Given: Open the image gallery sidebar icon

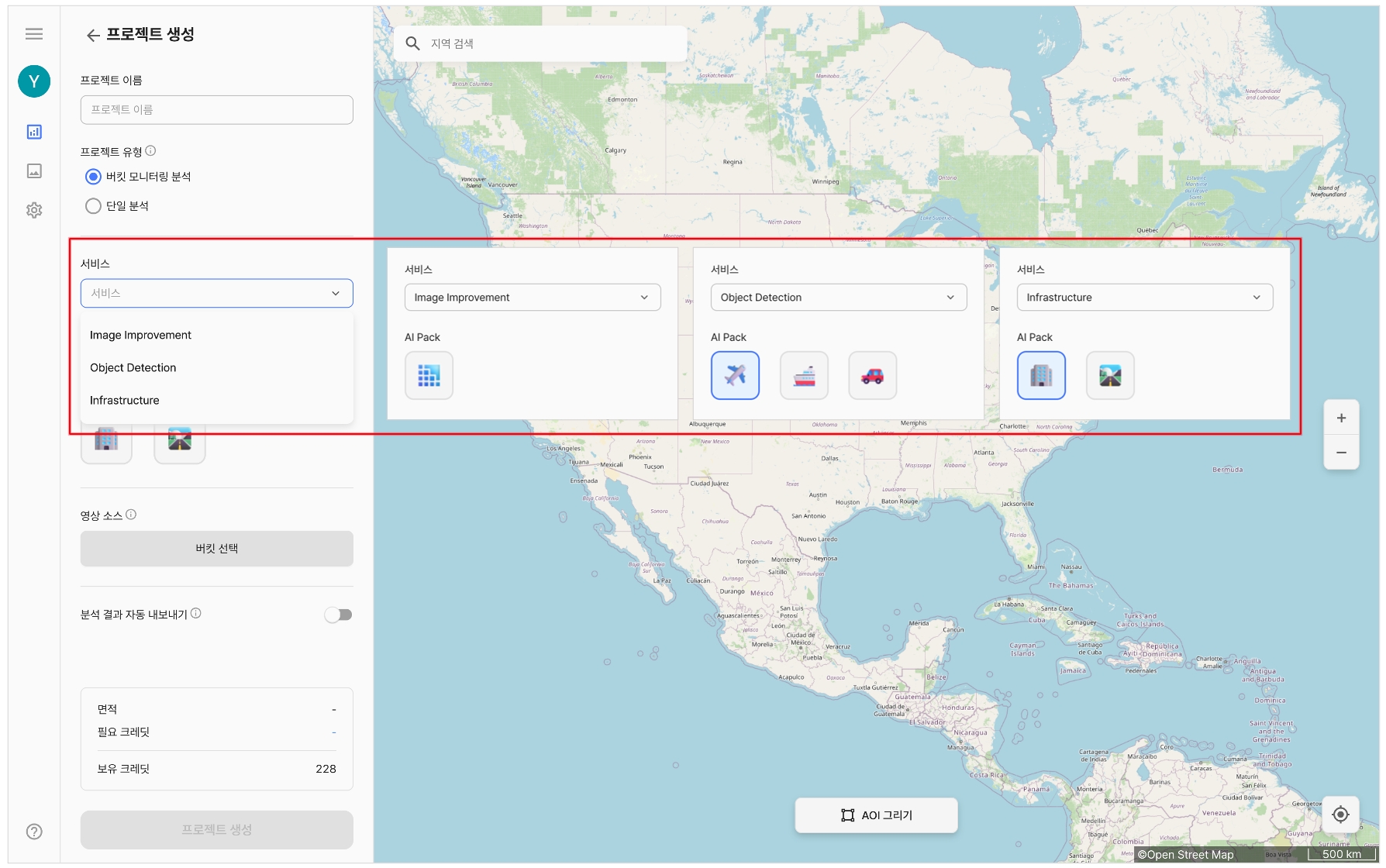Looking at the screenshot, I should coord(34,171).
